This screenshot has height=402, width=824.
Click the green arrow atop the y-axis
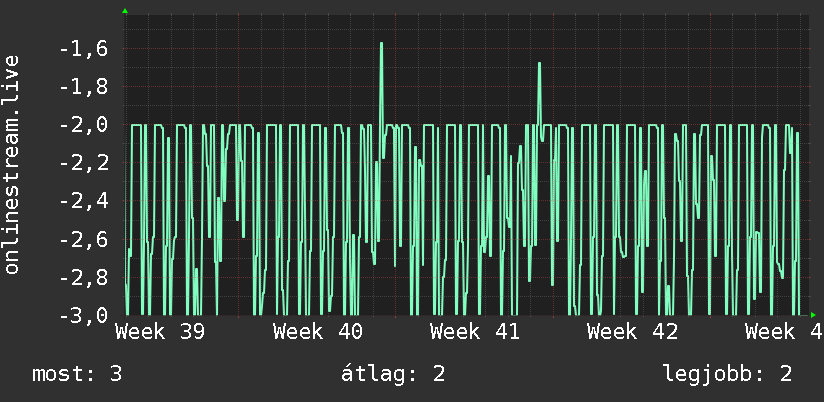[125, 11]
